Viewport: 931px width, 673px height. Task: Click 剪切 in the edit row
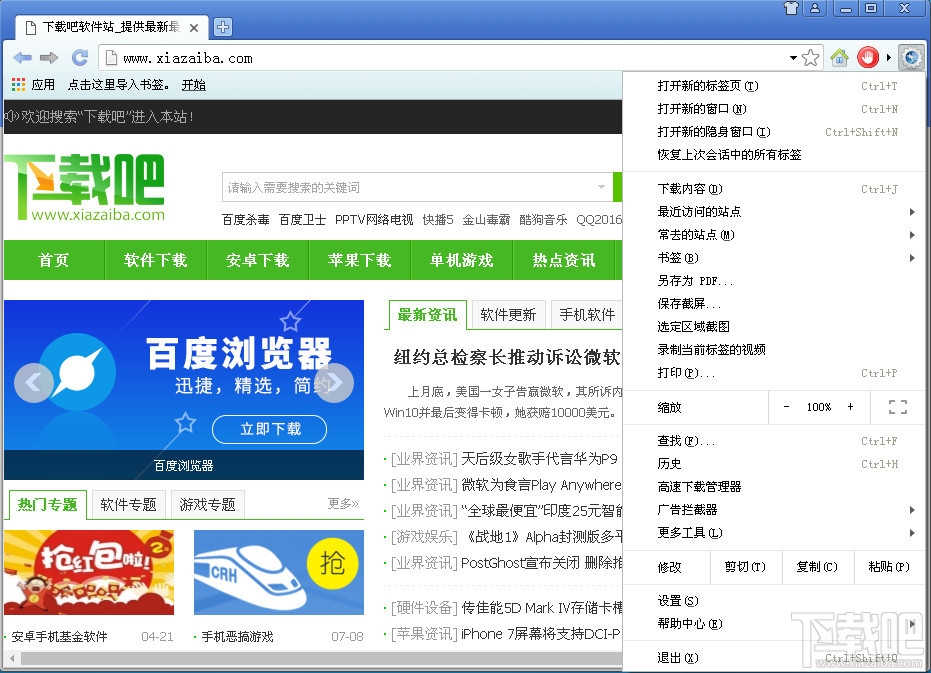746,567
